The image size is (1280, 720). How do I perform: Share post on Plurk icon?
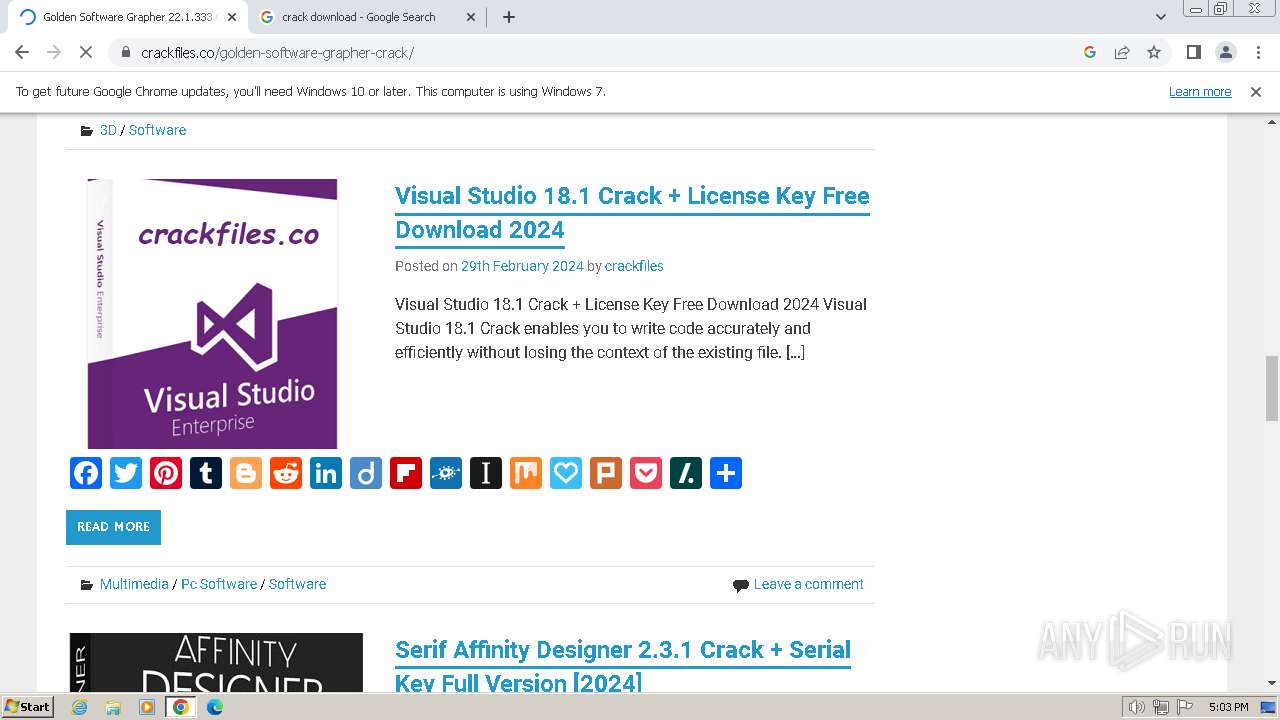[x=606, y=473]
